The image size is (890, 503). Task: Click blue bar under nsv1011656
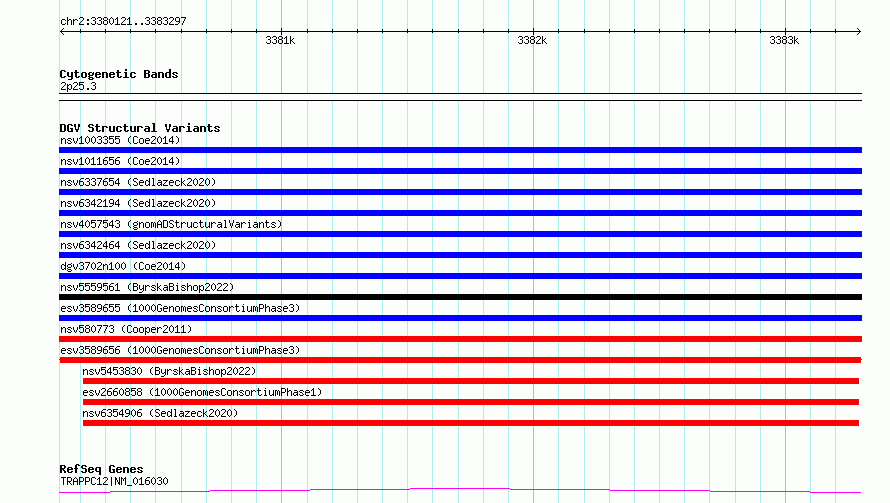point(460,171)
